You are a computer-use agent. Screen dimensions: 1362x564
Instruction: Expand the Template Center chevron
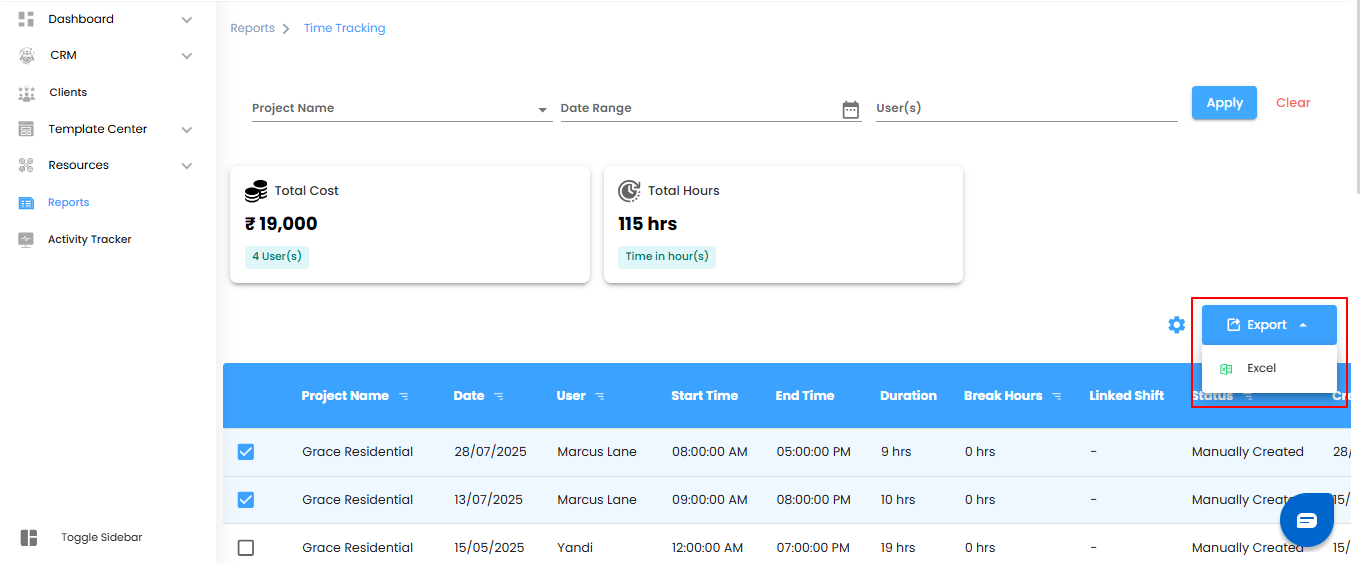point(187,130)
